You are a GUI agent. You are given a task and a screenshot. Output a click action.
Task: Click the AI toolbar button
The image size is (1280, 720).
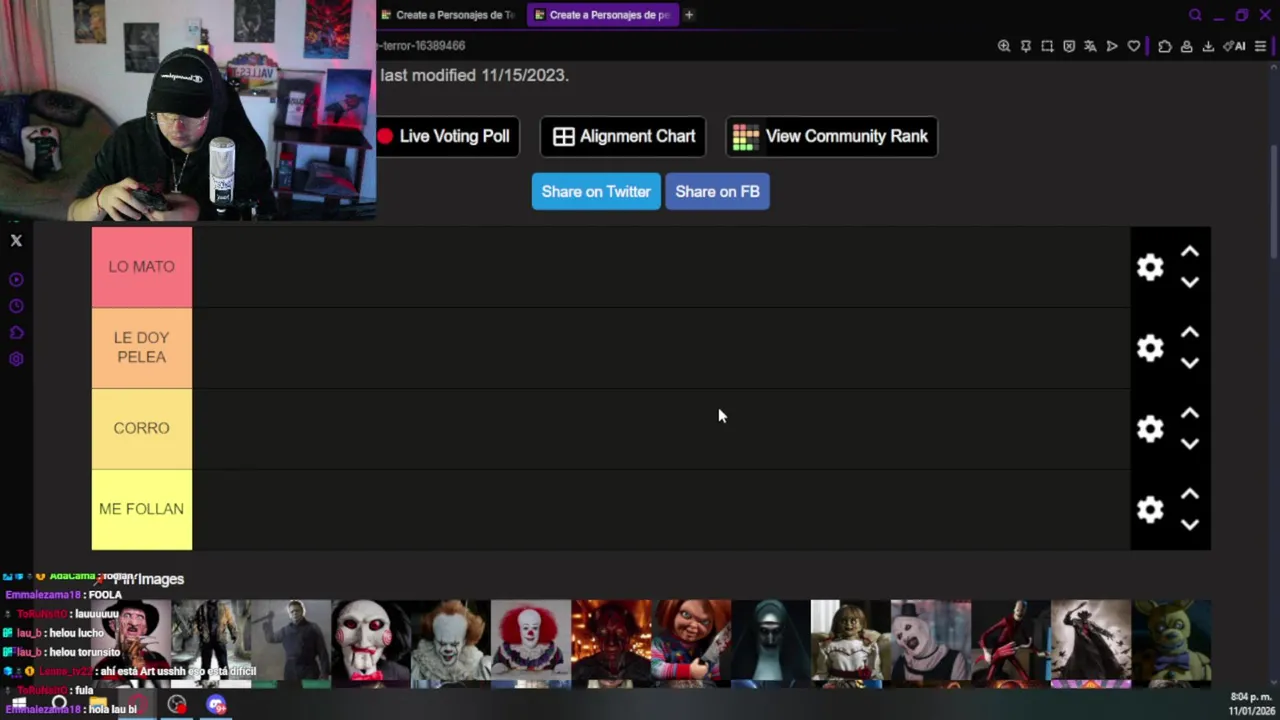tap(1234, 46)
